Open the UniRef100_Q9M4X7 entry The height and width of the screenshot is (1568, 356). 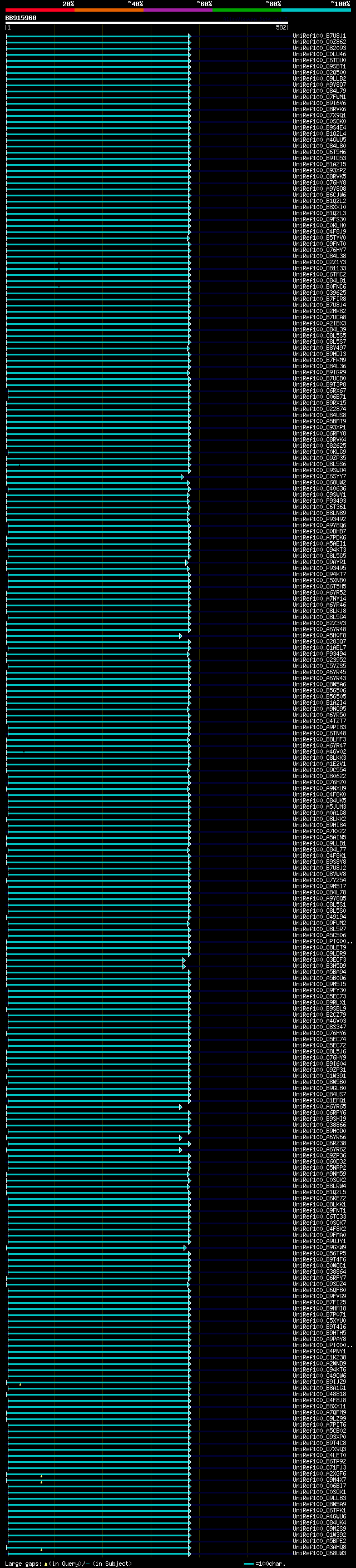coord(319,1480)
